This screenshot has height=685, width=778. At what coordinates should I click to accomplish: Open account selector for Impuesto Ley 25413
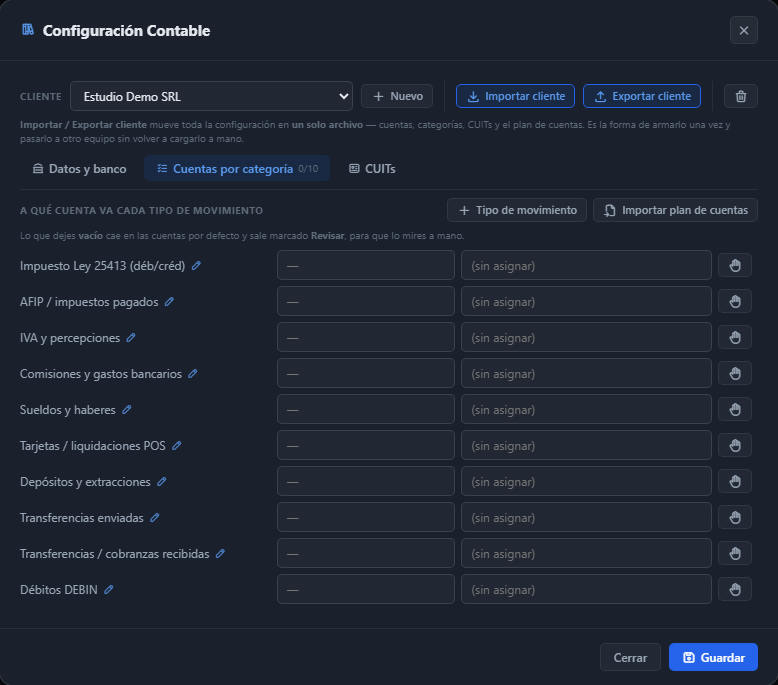[x=586, y=265]
